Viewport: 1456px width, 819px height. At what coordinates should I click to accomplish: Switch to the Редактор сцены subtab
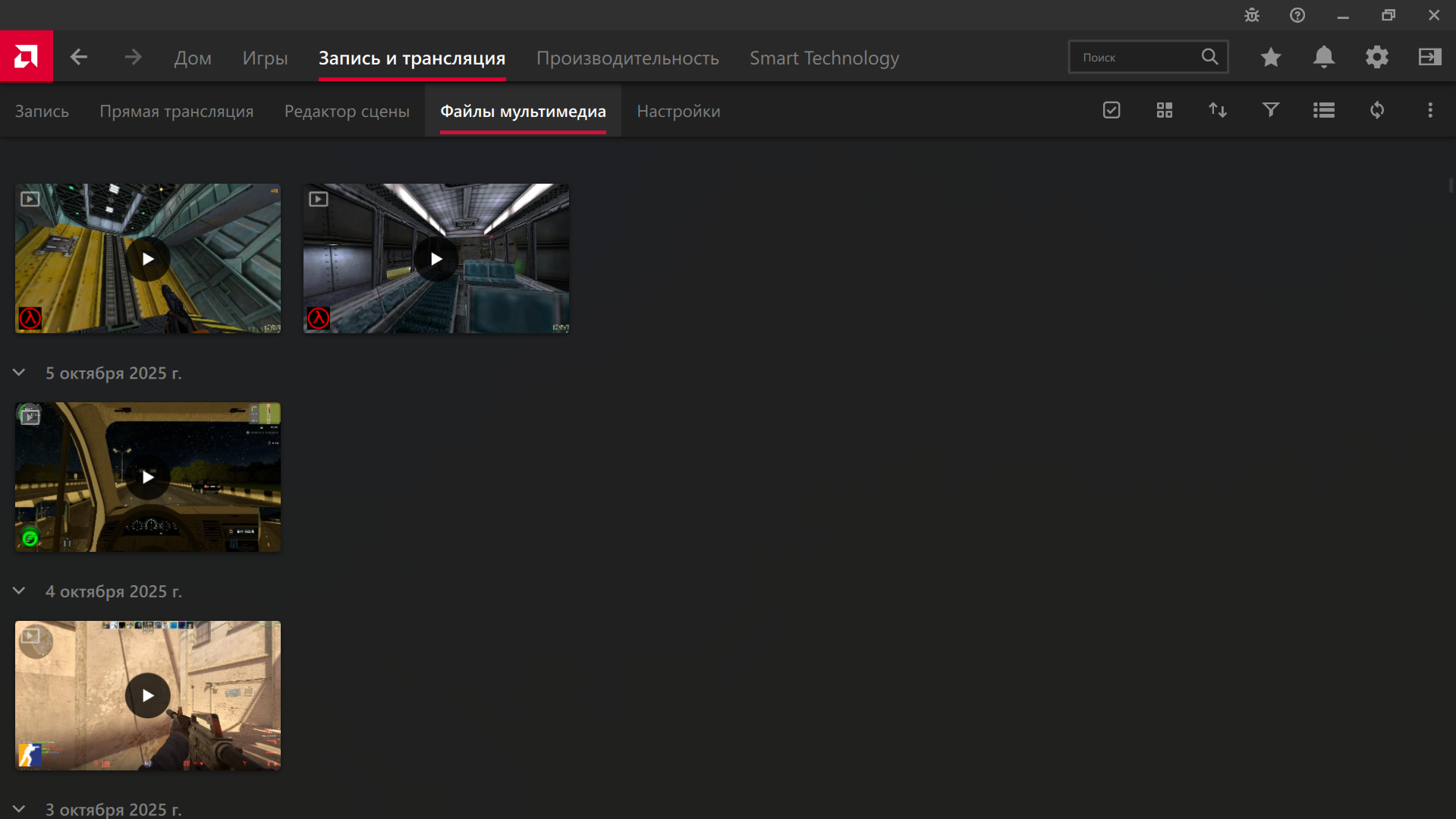coord(347,111)
